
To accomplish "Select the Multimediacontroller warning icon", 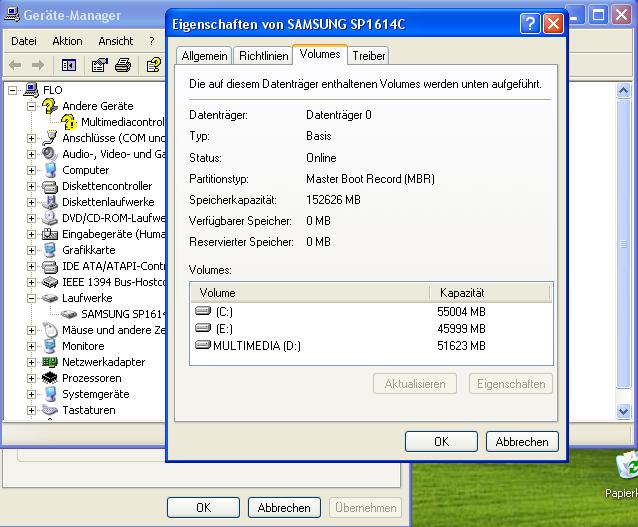I will pos(69,122).
